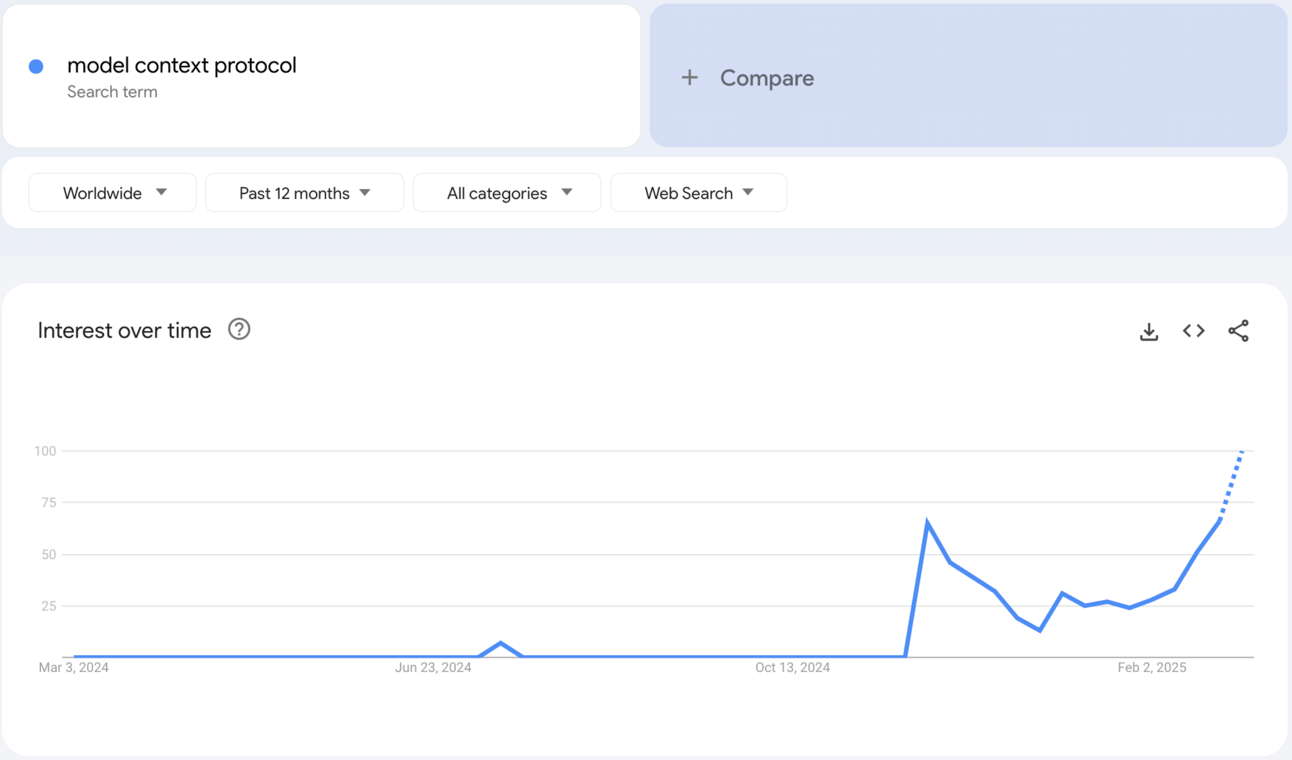Click the Oct 13, 2024 date label
Viewport: 1292px width, 760px height.
coord(792,668)
